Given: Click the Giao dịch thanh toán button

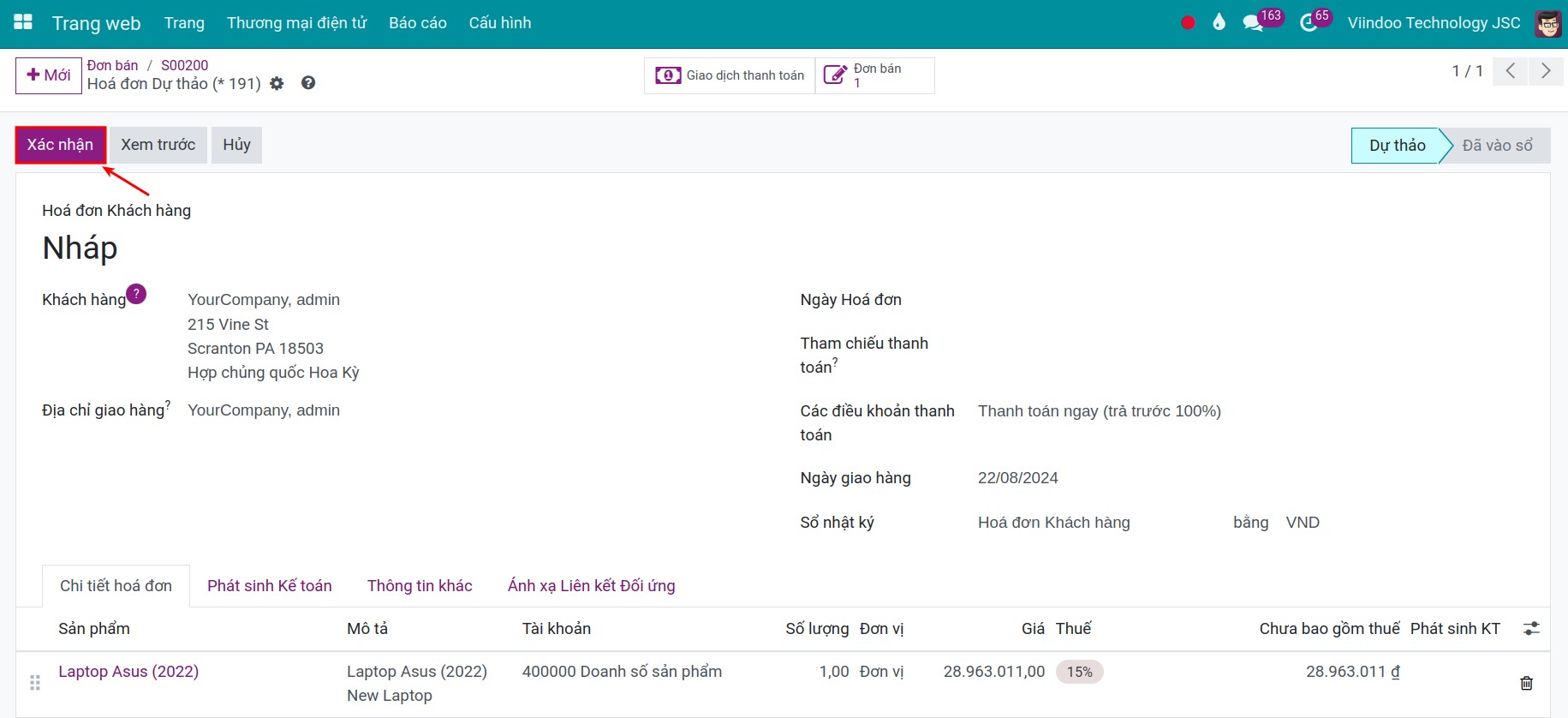Looking at the screenshot, I should click(730, 75).
